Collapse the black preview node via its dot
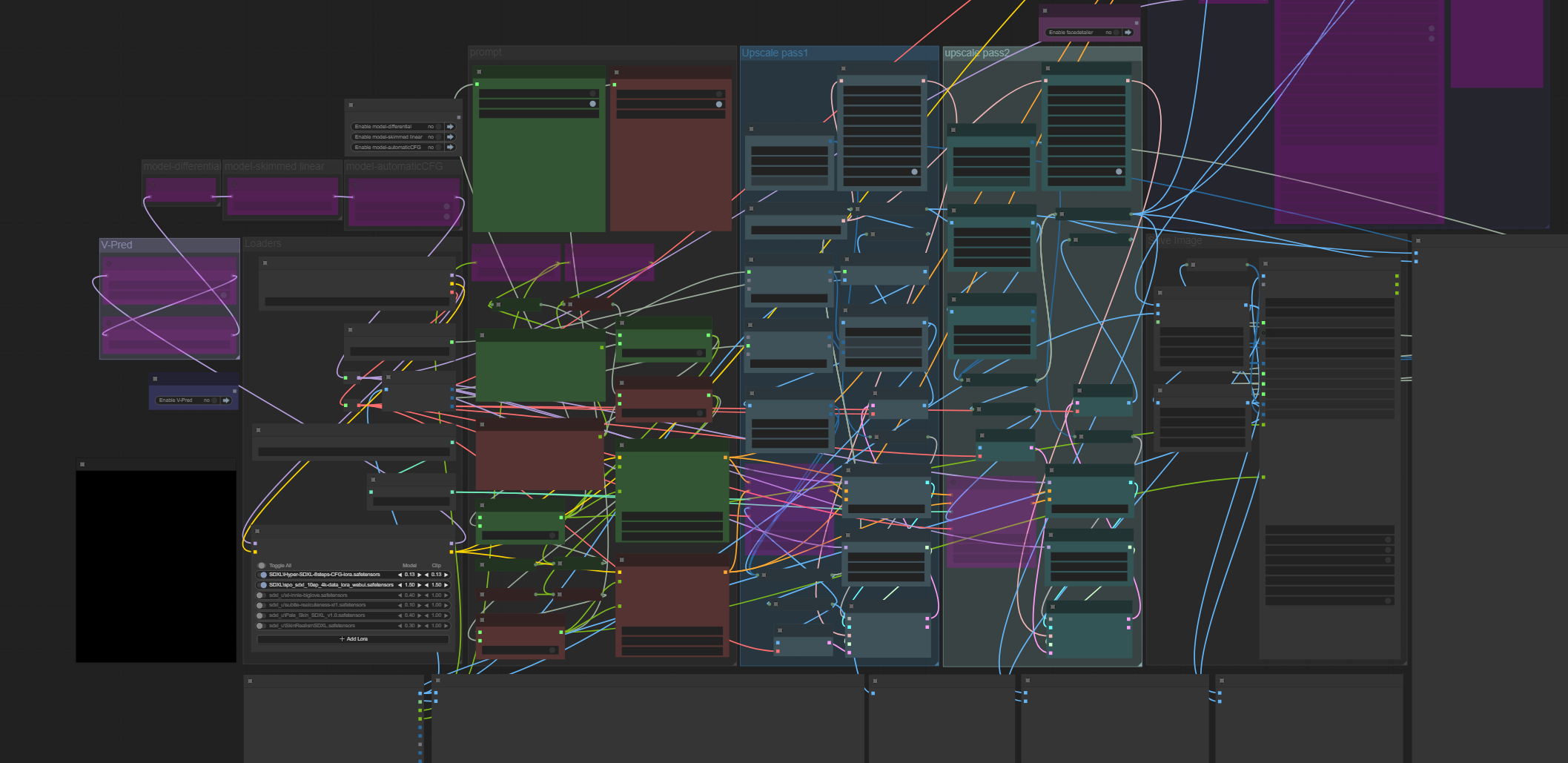This screenshot has width=1568, height=763. click(82, 464)
